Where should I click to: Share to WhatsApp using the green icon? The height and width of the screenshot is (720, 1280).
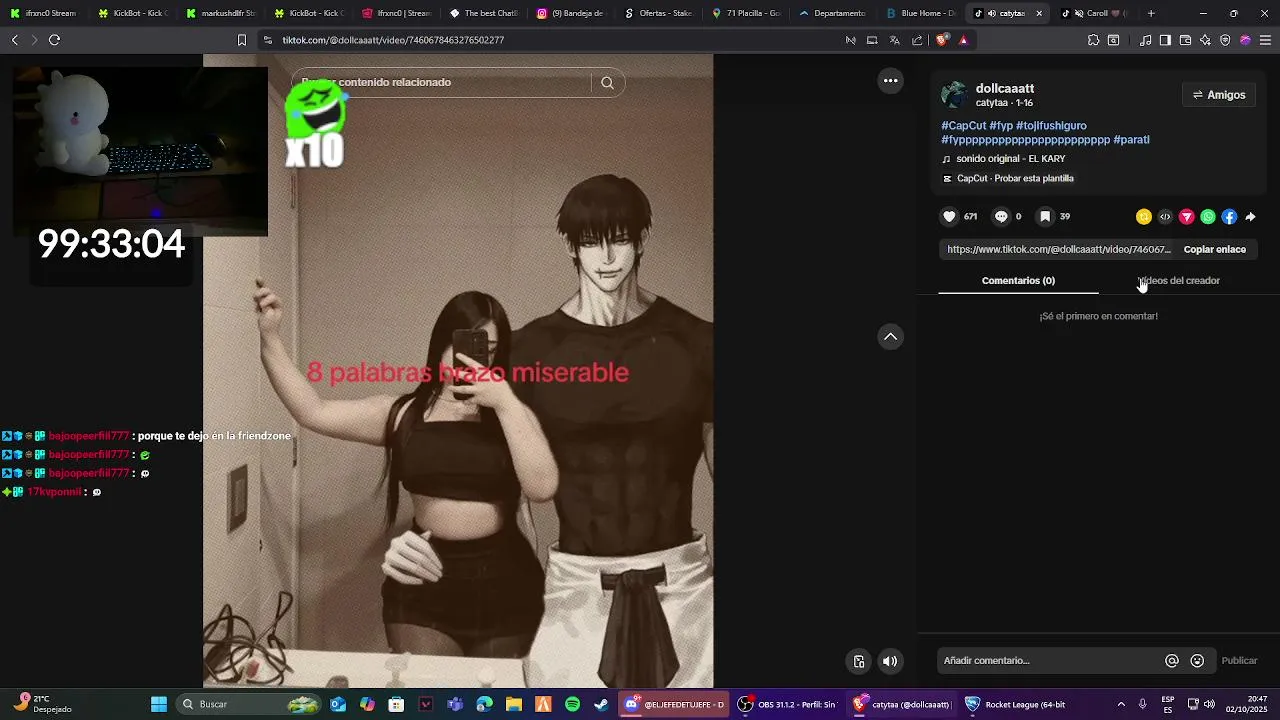pos(1208,217)
